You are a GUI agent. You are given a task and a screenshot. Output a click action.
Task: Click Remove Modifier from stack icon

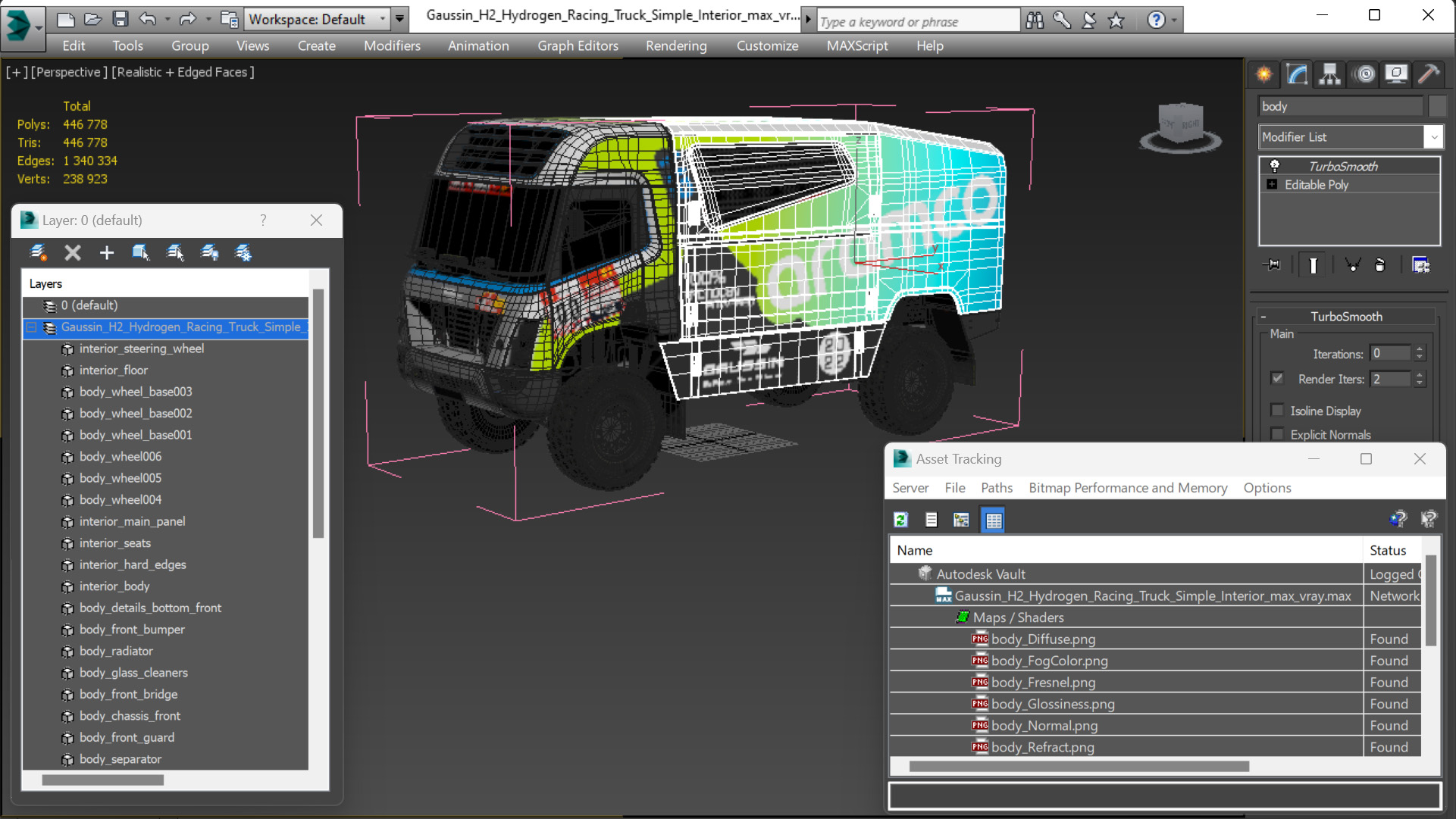[x=1380, y=265]
